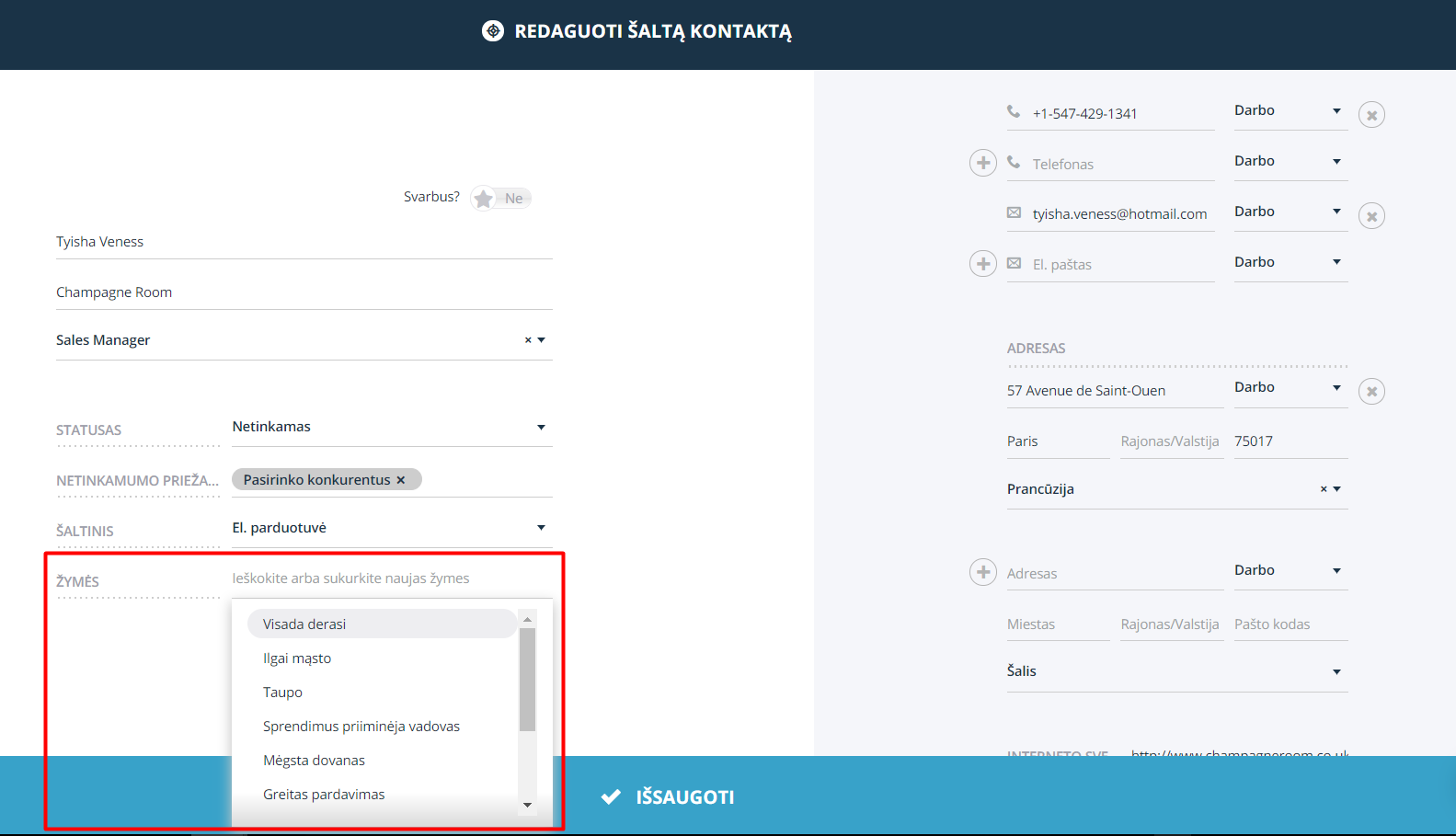This screenshot has height=836, width=1456.
Task: Save the contact with Išsaugoti
Action: coord(668,796)
